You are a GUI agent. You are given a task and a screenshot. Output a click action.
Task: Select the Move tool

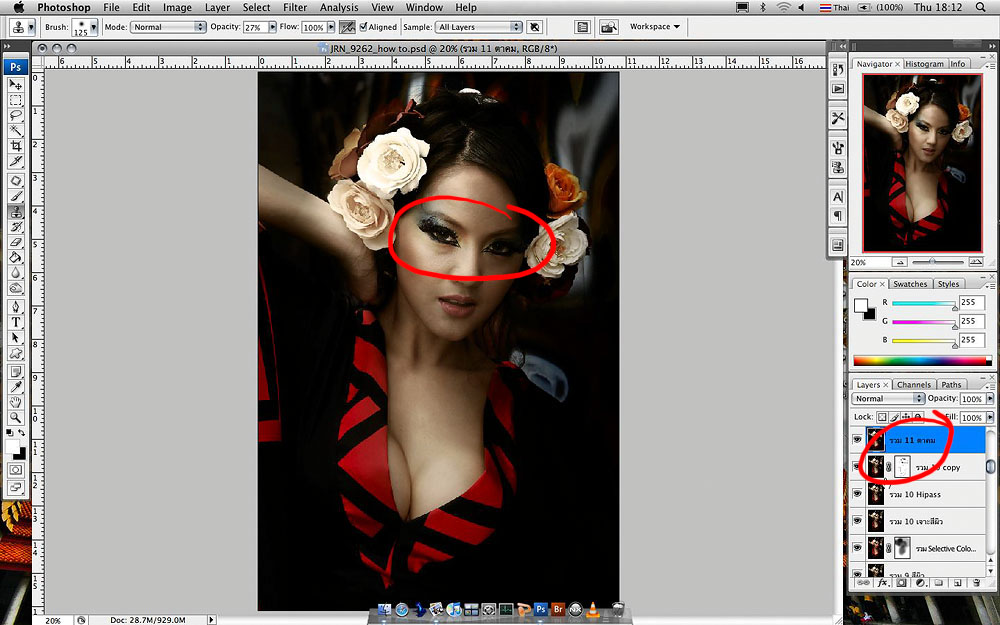(x=15, y=85)
